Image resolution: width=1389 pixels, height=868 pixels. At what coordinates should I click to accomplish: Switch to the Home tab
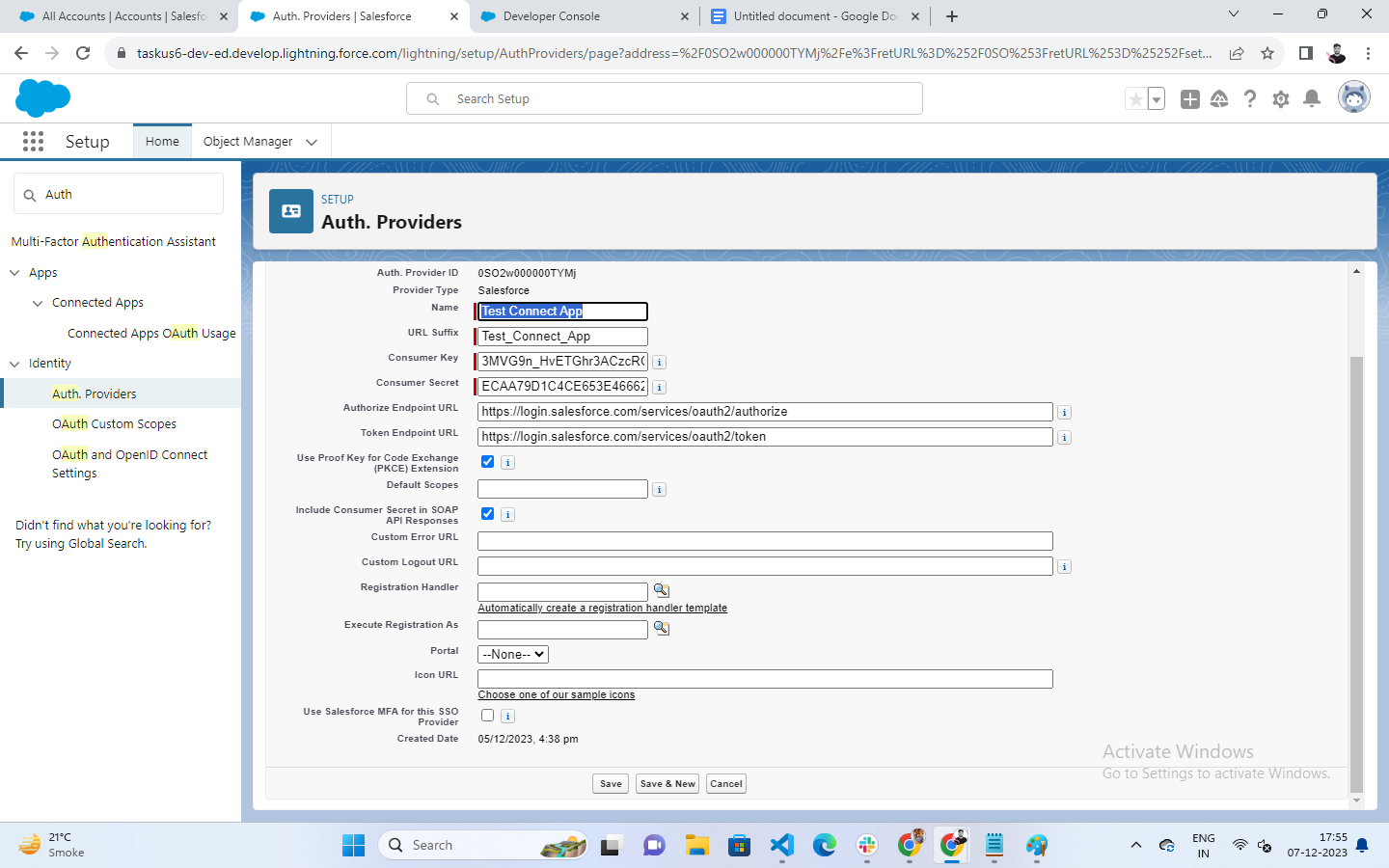(x=162, y=142)
